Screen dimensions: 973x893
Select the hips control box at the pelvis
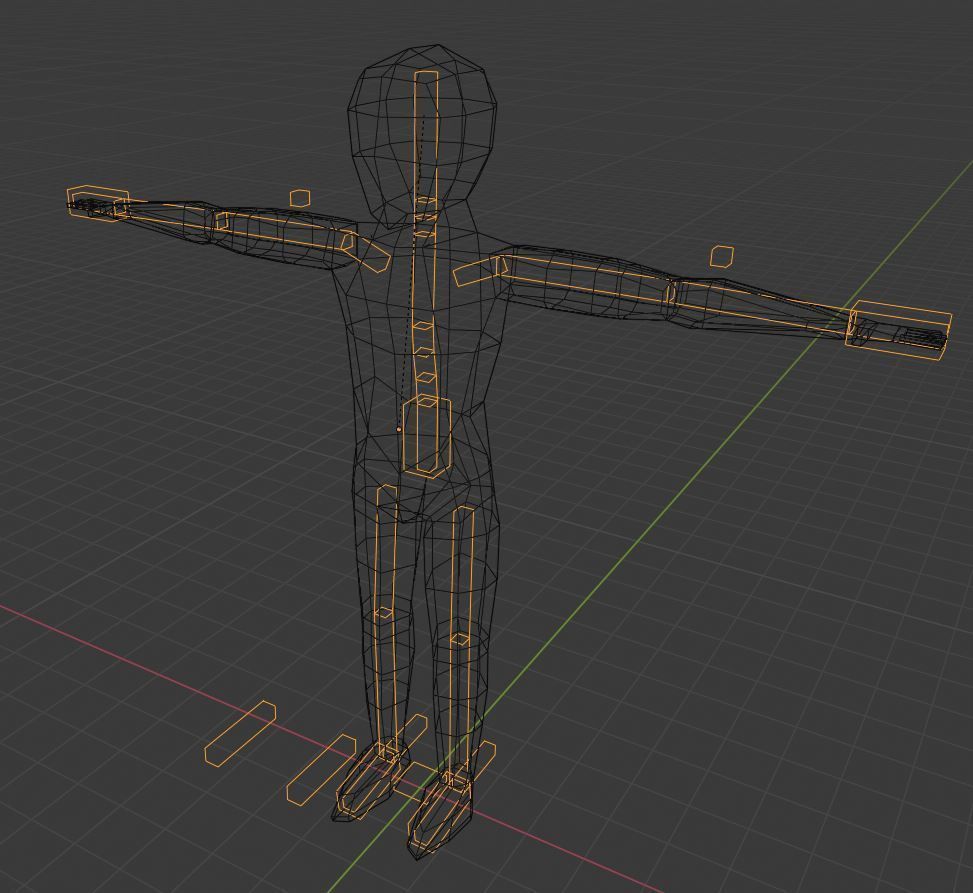pos(426,437)
